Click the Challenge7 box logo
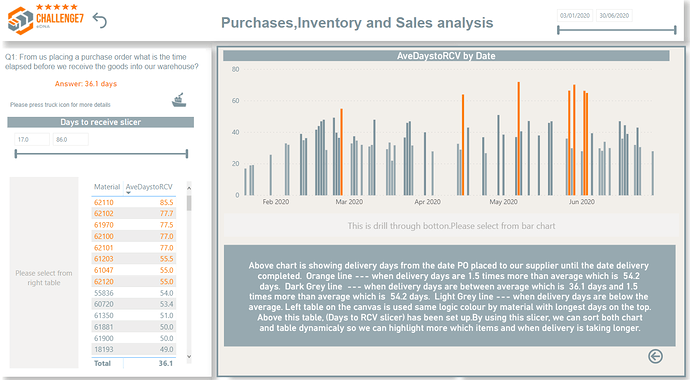Viewport: 690px width, 380px height. (21, 20)
